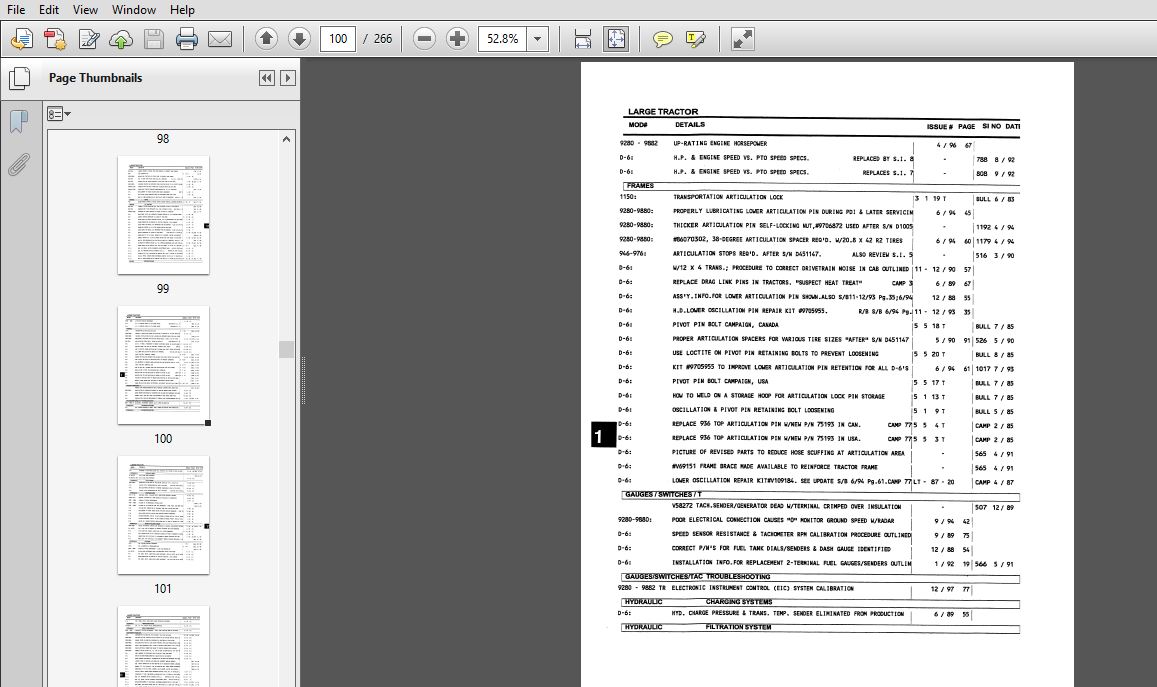1157x687 pixels.
Task: Click the ISSUE # column header
Action: click(939, 127)
